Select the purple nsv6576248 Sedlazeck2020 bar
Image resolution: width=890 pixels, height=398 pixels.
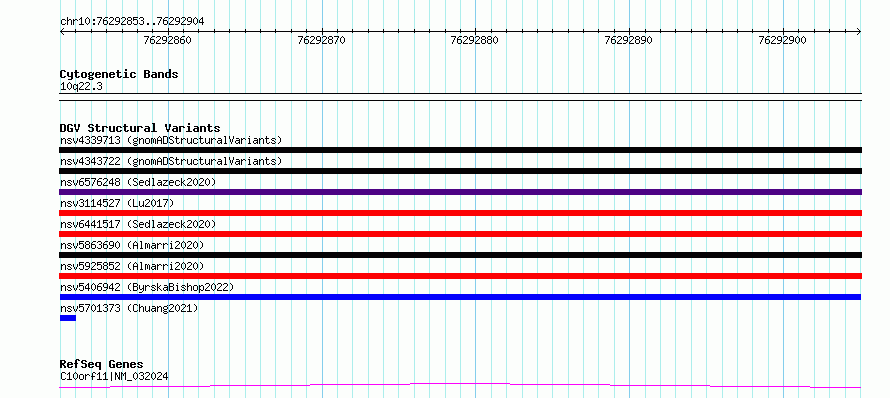[x=460, y=192]
